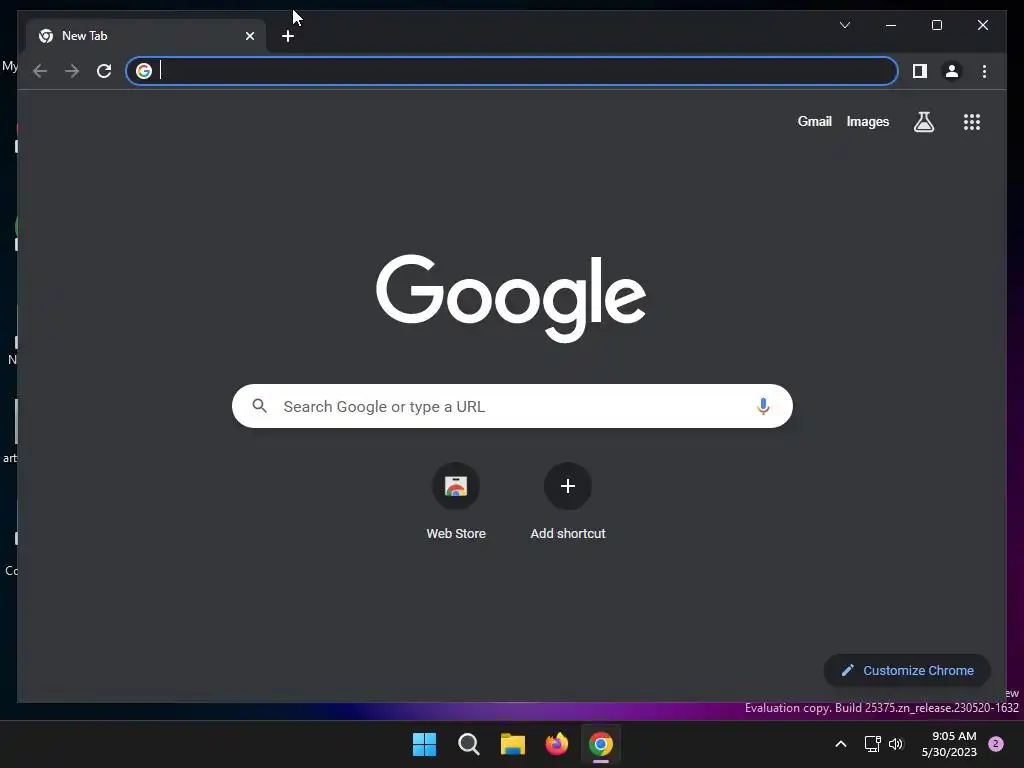Open File Explorer from taskbar
The width and height of the screenshot is (1024, 768).
point(513,744)
